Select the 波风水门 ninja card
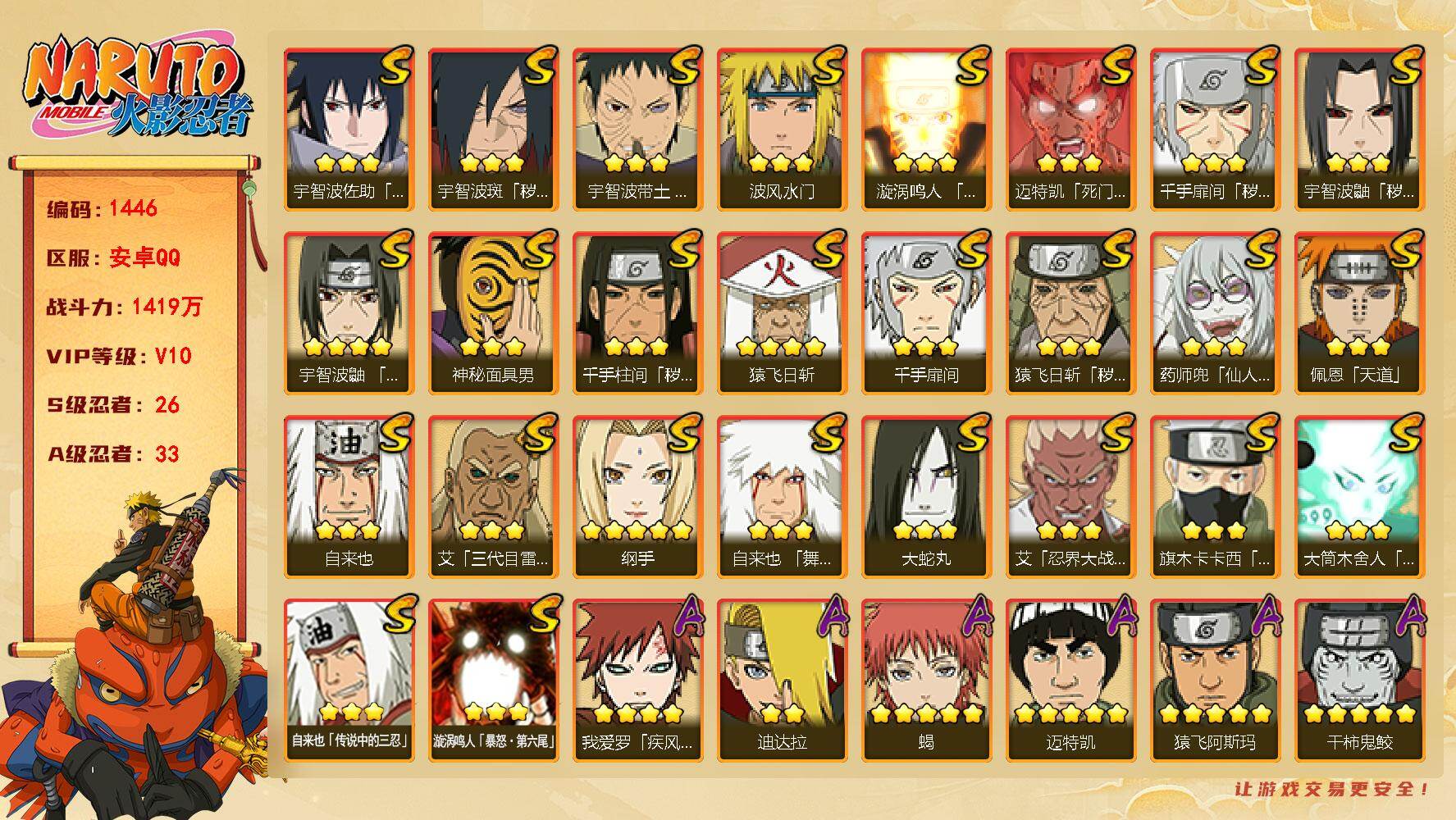The image size is (1456, 820). point(782,130)
